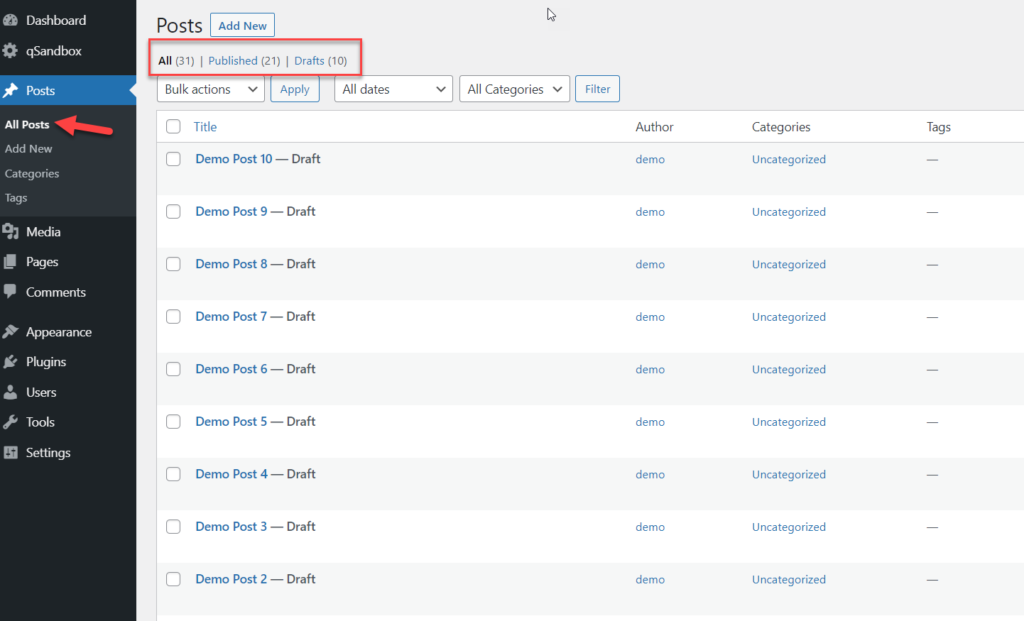This screenshot has width=1024, height=621.
Task: Check the box for Demo Post 3
Action: click(x=173, y=526)
